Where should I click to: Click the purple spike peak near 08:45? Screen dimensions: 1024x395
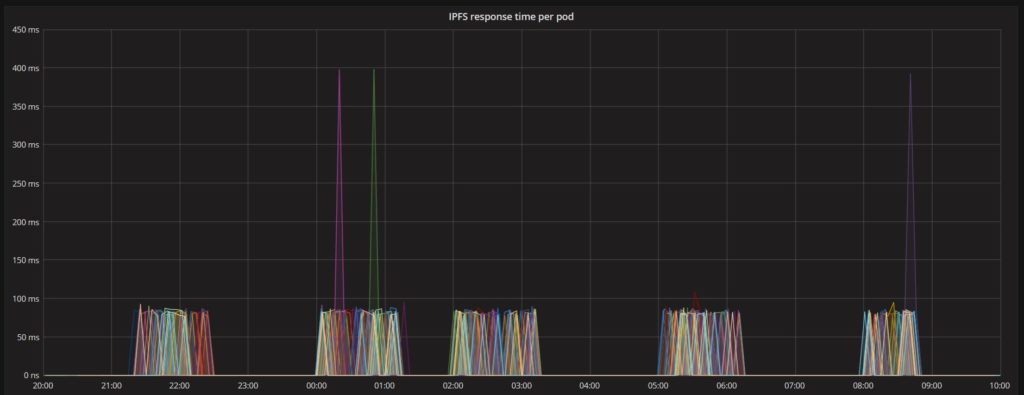pyautogui.click(x=910, y=74)
